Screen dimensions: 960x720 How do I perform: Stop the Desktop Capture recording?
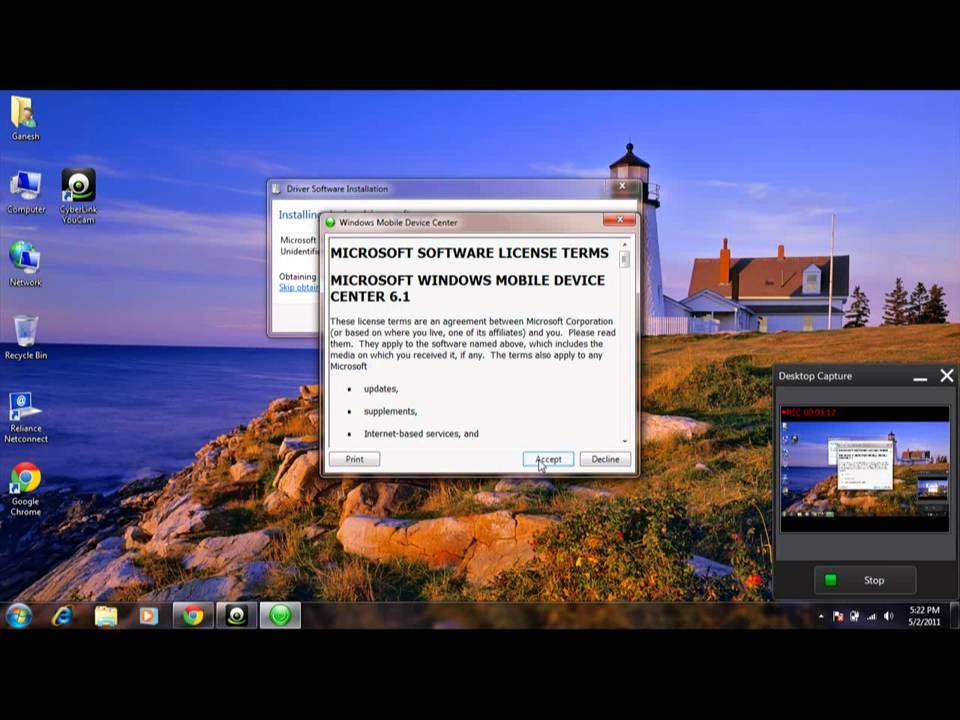[864, 580]
